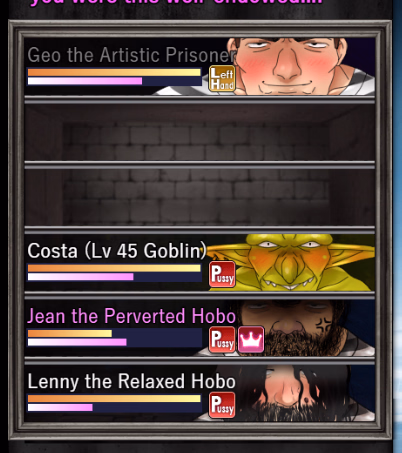This screenshot has height=453, width=402.
Task: Click Costa's orange health bar
Action: coord(114,268)
